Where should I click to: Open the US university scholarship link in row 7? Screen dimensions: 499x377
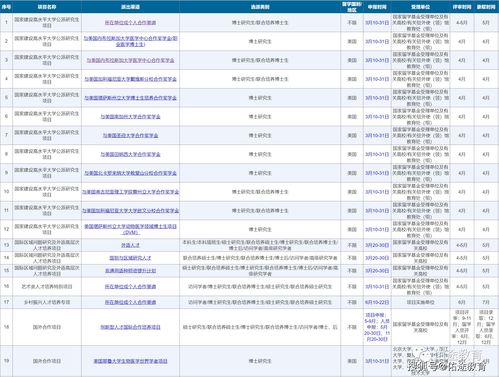pyautogui.click(x=130, y=136)
